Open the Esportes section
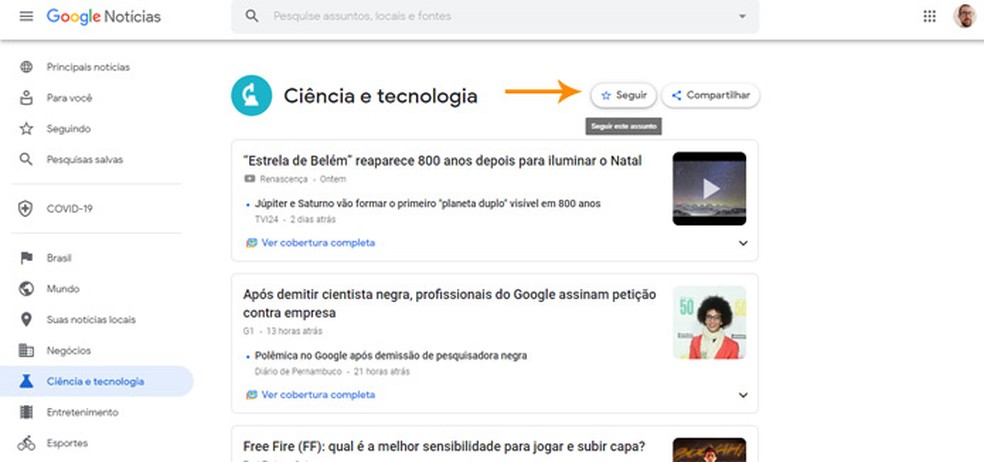Image resolution: width=984 pixels, height=462 pixels. coord(67,443)
